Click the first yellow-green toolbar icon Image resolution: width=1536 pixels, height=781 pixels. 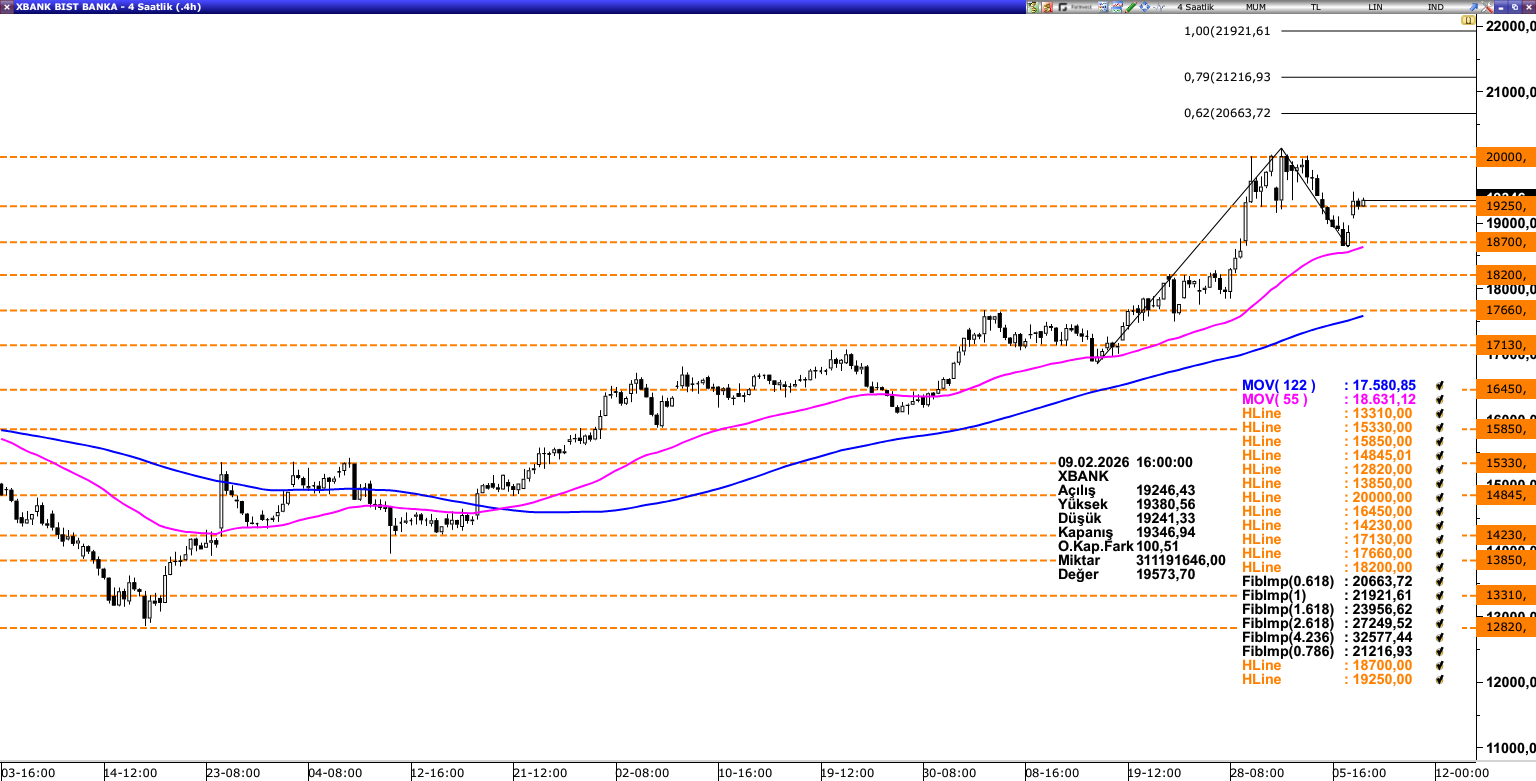click(x=1033, y=7)
